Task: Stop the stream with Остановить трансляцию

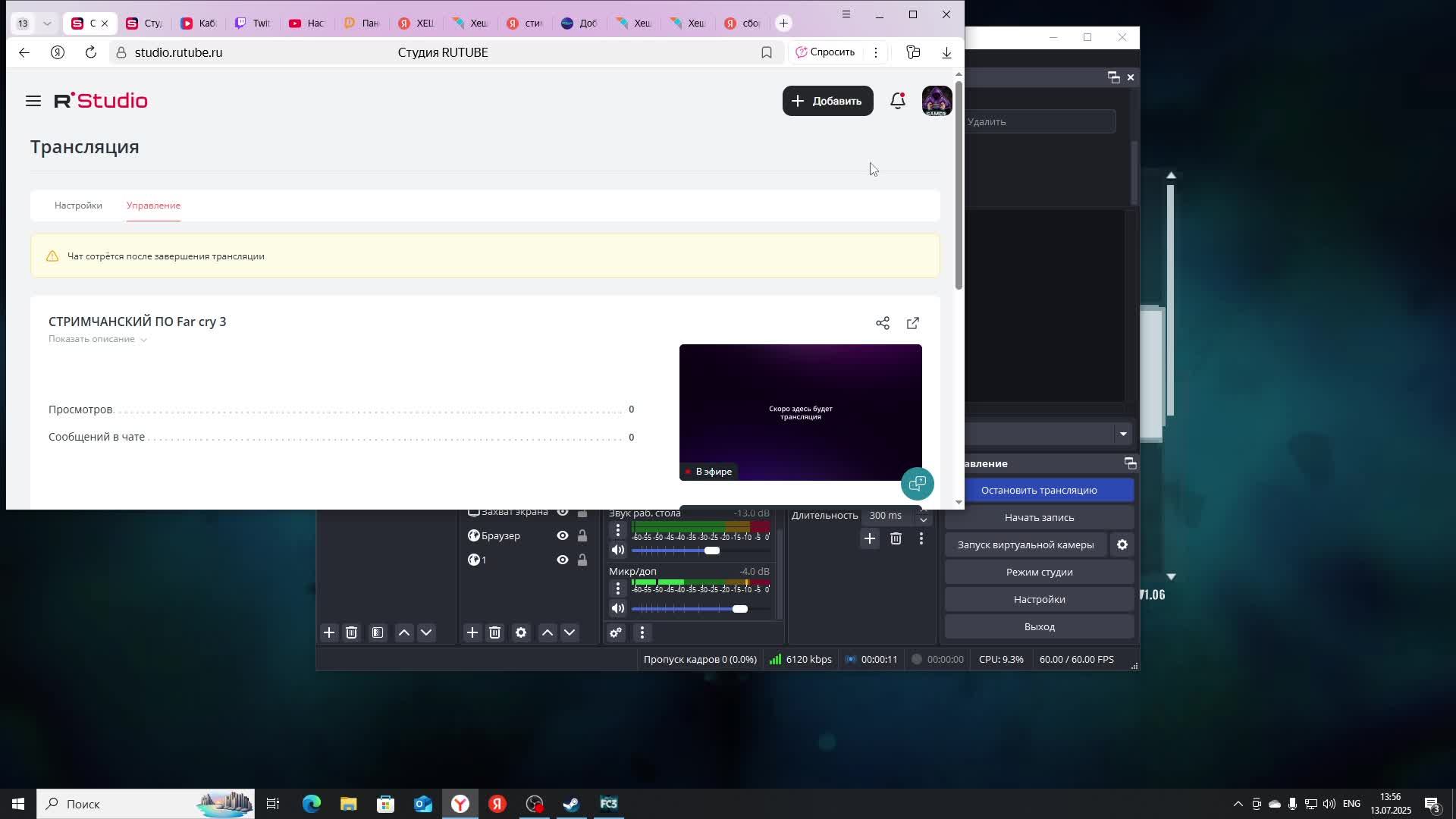Action: pyautogui.click(x=1039, y=490)
